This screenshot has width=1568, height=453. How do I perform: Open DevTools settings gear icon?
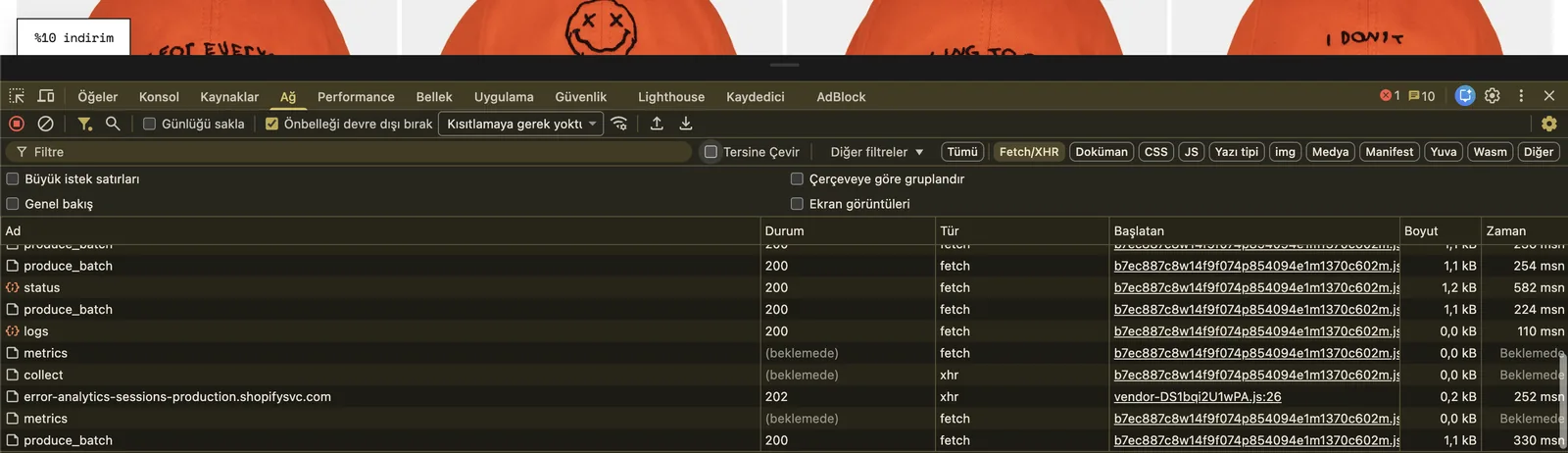tap(1493, 96)
